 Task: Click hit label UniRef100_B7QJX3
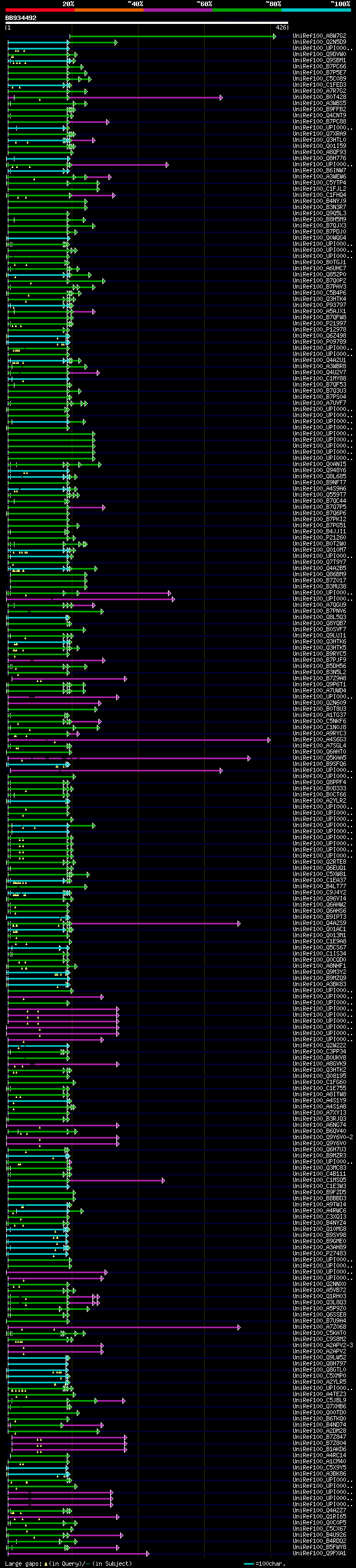coord(319,225)
